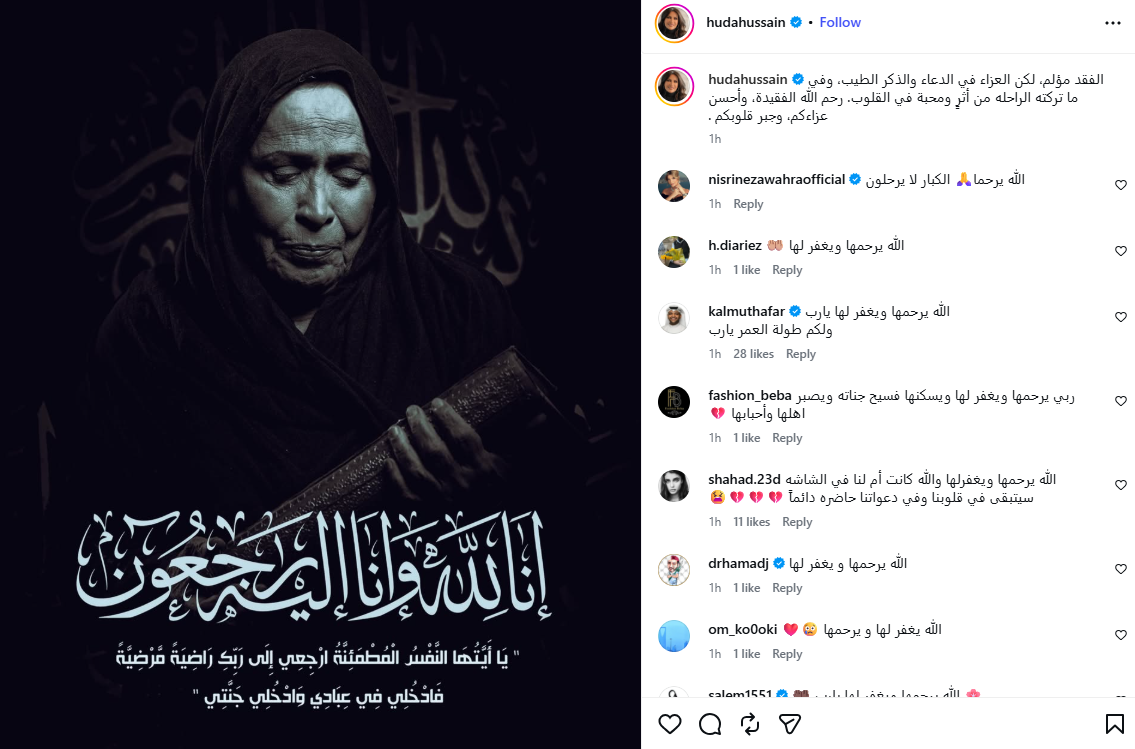The height and width of the screenshot is (749, 1135).
Task: Reply to fashion_beba's comment
Action: click(x=787, y=438)
